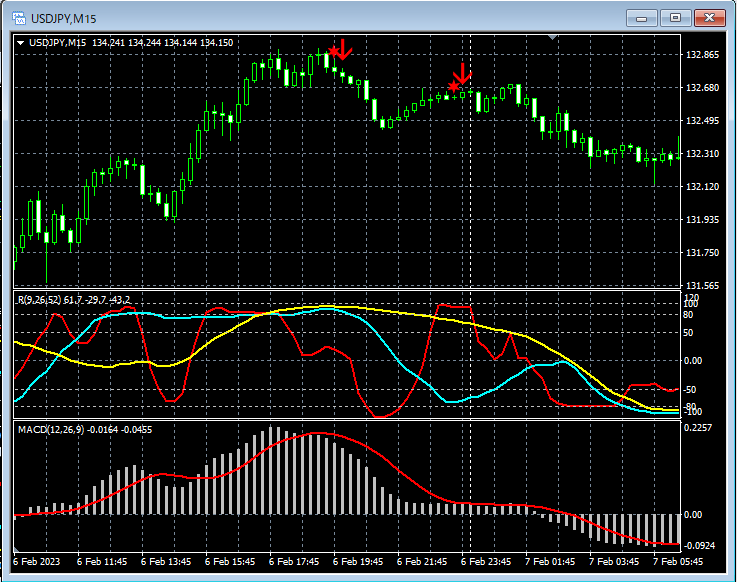738x582 pixels.
Task: Click the 132.865 price scale label
Action: pos(704,55)
